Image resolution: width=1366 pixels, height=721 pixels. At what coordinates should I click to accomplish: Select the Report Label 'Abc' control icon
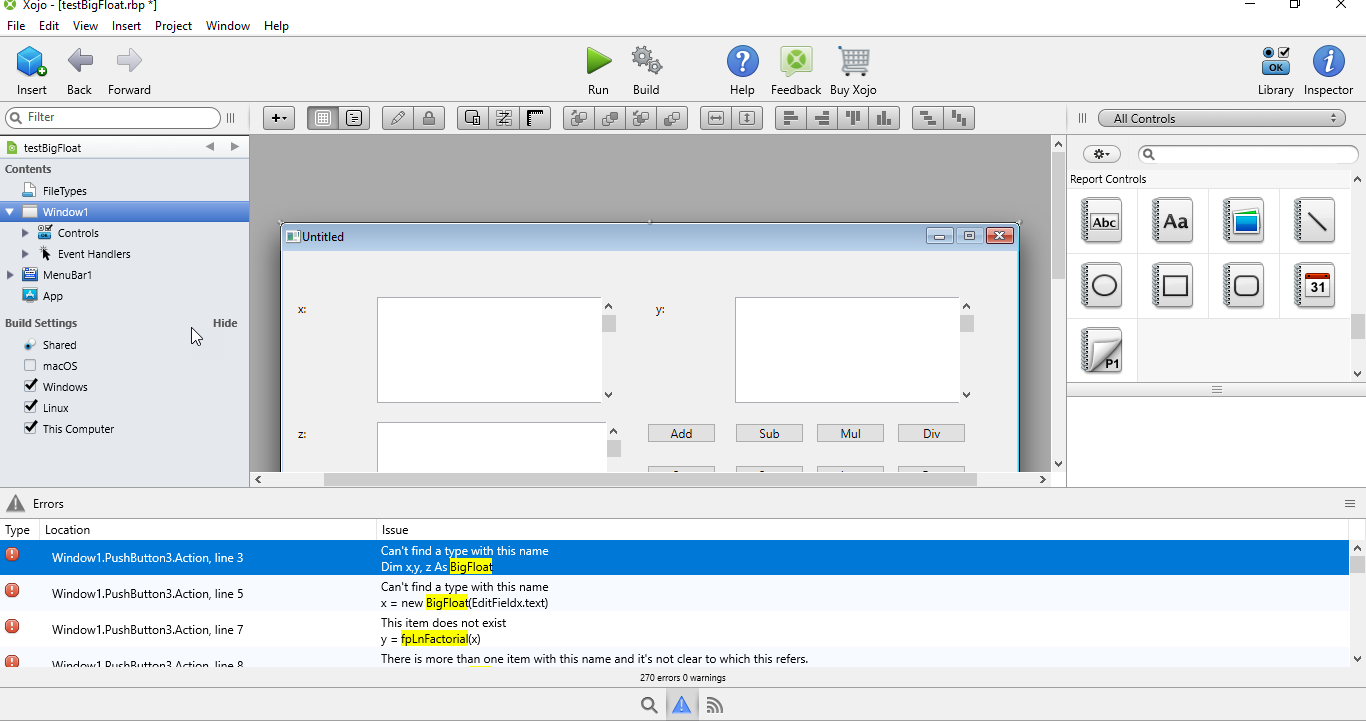pyautogui.click(x=1102, y=220)
